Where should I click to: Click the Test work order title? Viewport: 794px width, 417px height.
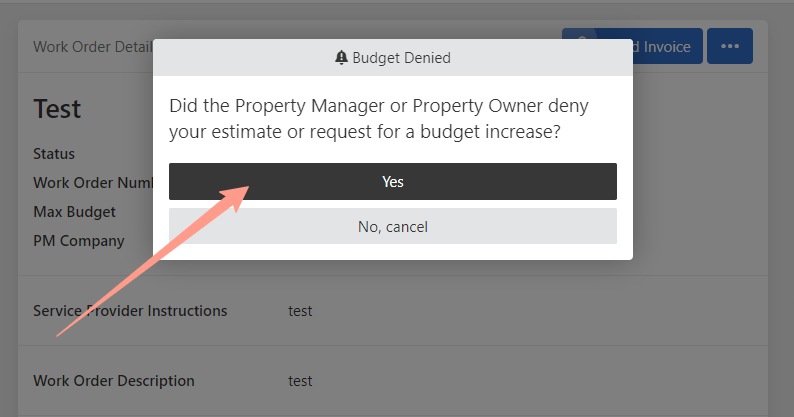pyautogui.click(x=57, y=109)
